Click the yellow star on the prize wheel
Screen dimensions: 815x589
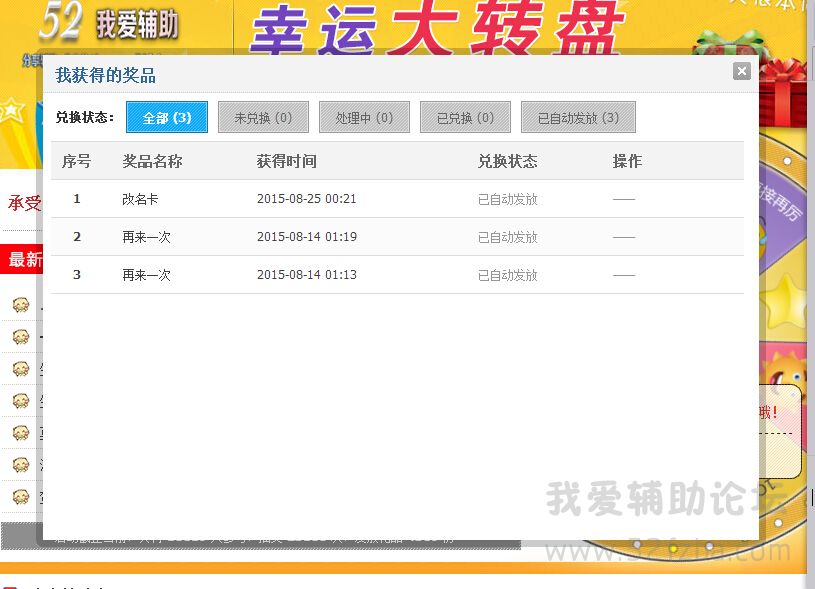(x=789, y=298)
